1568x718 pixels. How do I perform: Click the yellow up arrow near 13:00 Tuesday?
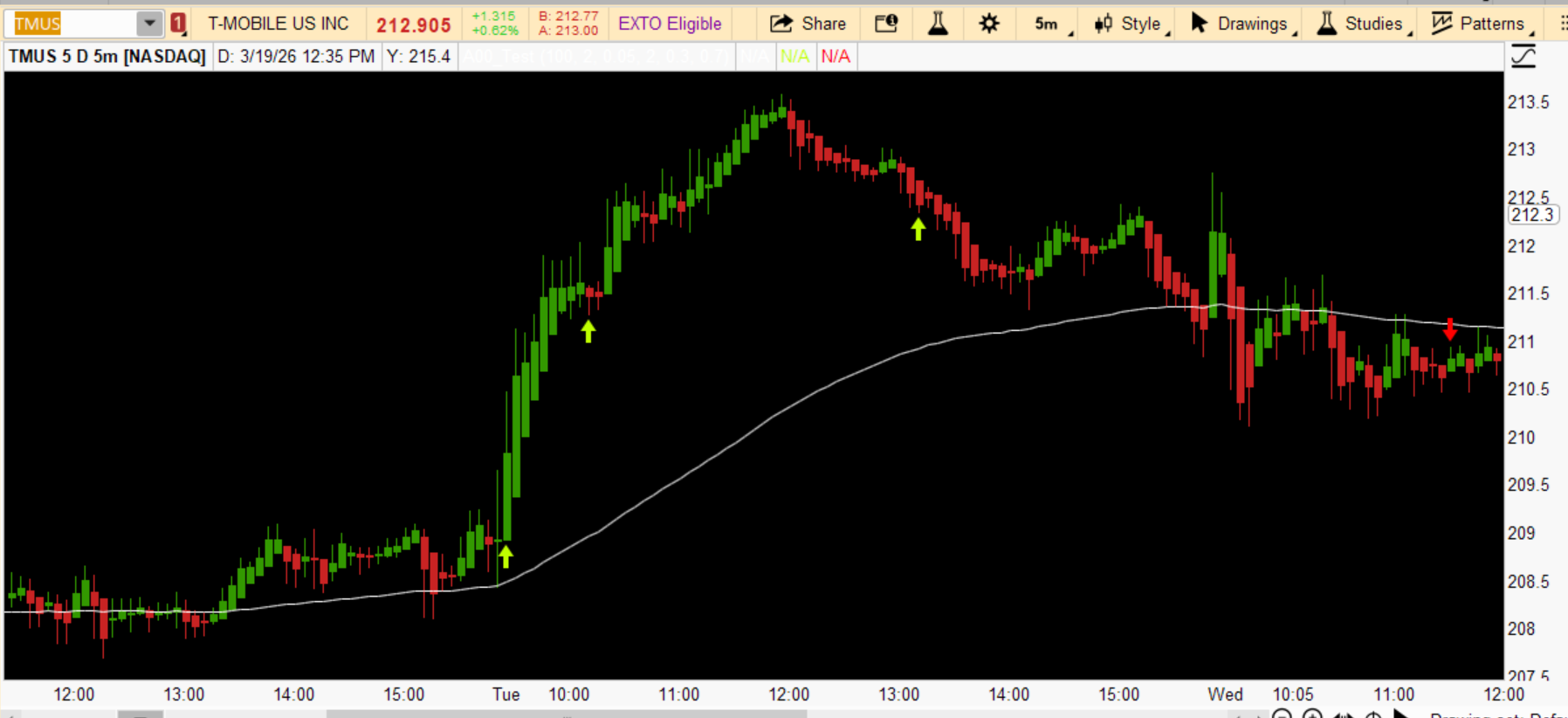918,229
